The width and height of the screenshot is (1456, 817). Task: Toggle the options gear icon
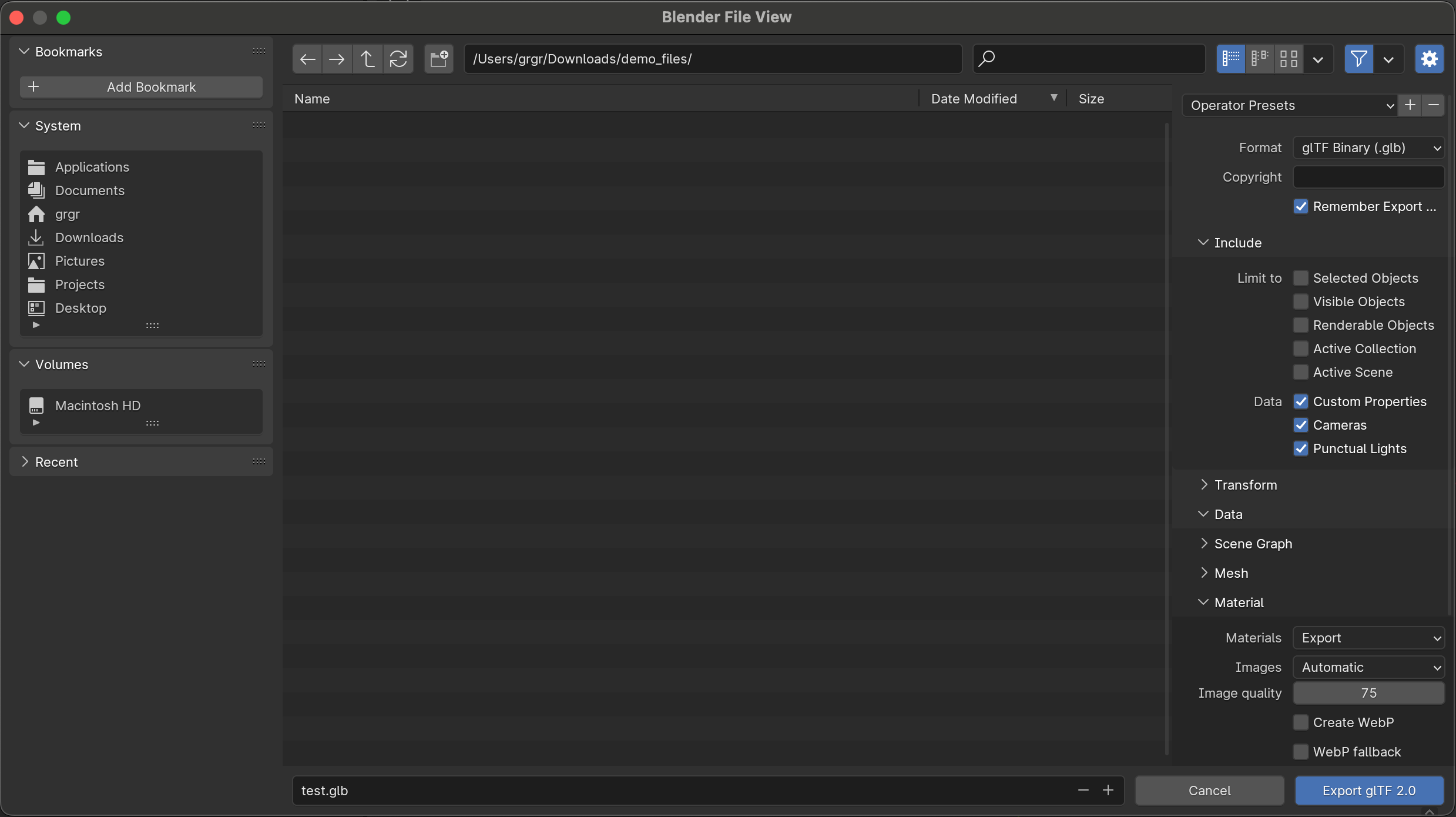(1429, 59)
